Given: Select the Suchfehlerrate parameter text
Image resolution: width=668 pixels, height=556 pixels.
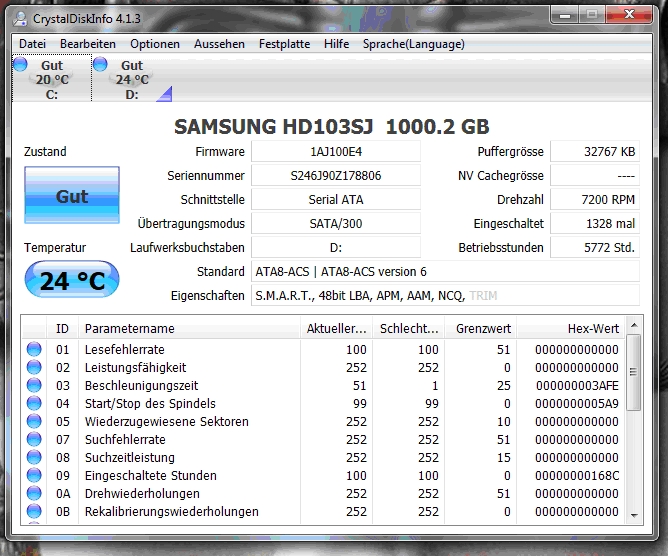Looking at the screenshot, I should coord(125,439).
